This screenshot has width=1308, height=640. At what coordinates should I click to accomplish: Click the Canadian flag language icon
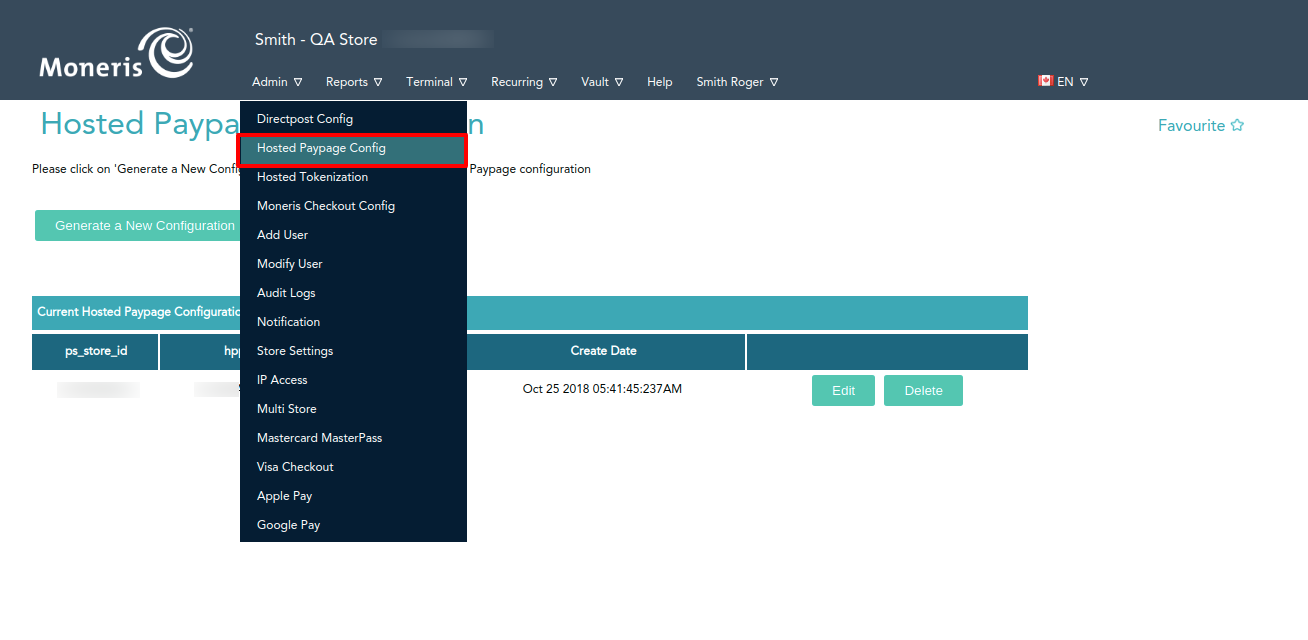1045,81
